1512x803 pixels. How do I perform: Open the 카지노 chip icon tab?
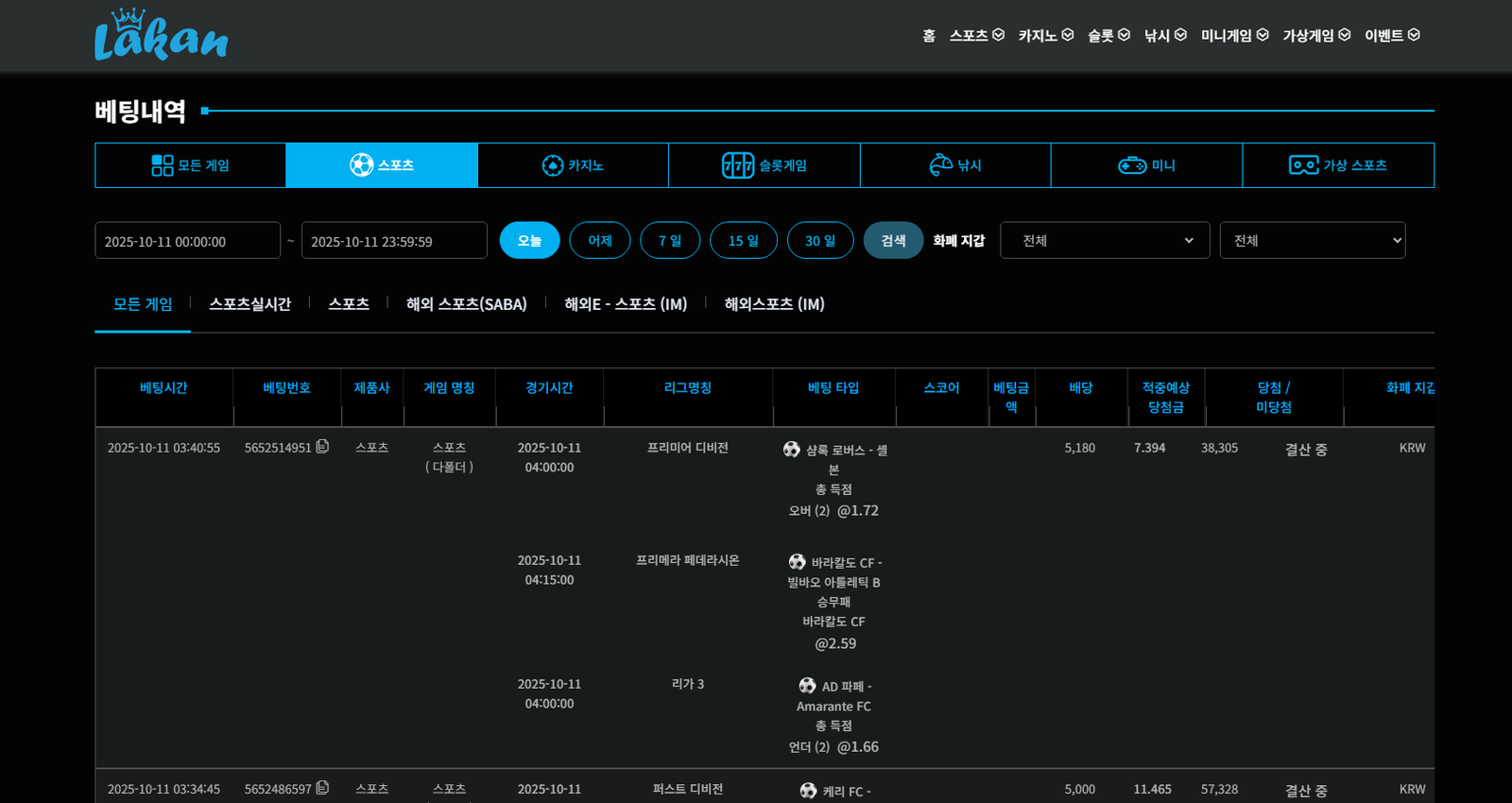[x=573, y=165]
